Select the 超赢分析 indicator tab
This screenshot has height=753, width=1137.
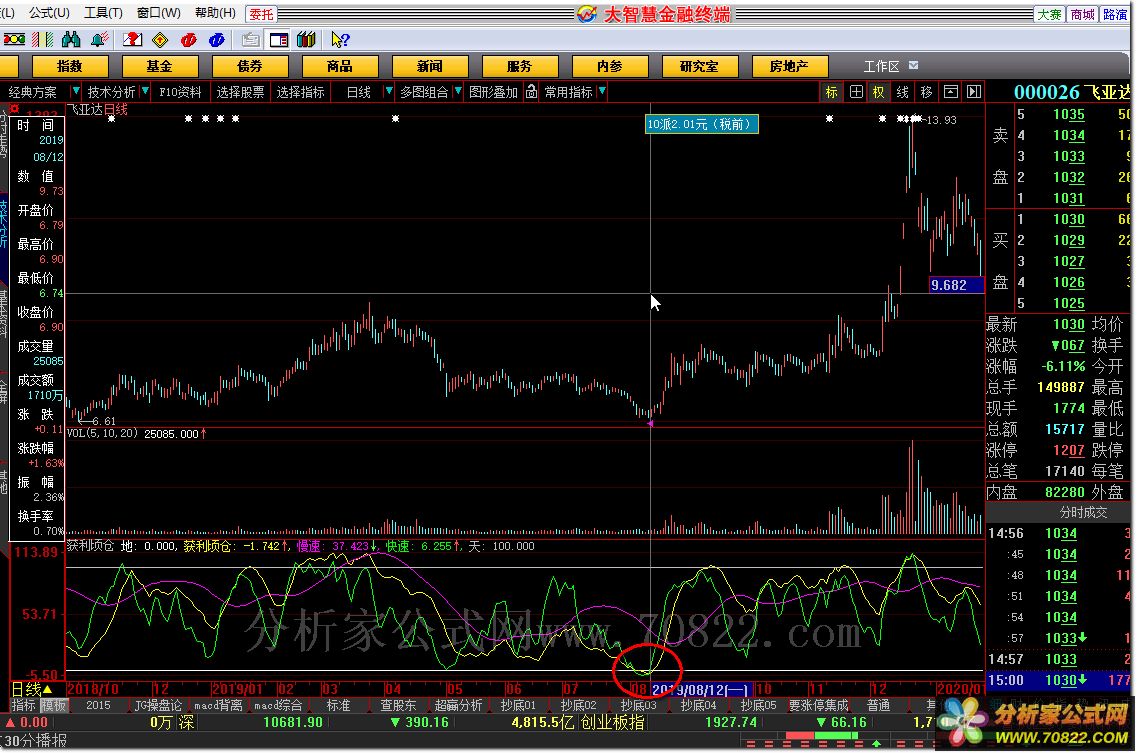pos(458,705)
